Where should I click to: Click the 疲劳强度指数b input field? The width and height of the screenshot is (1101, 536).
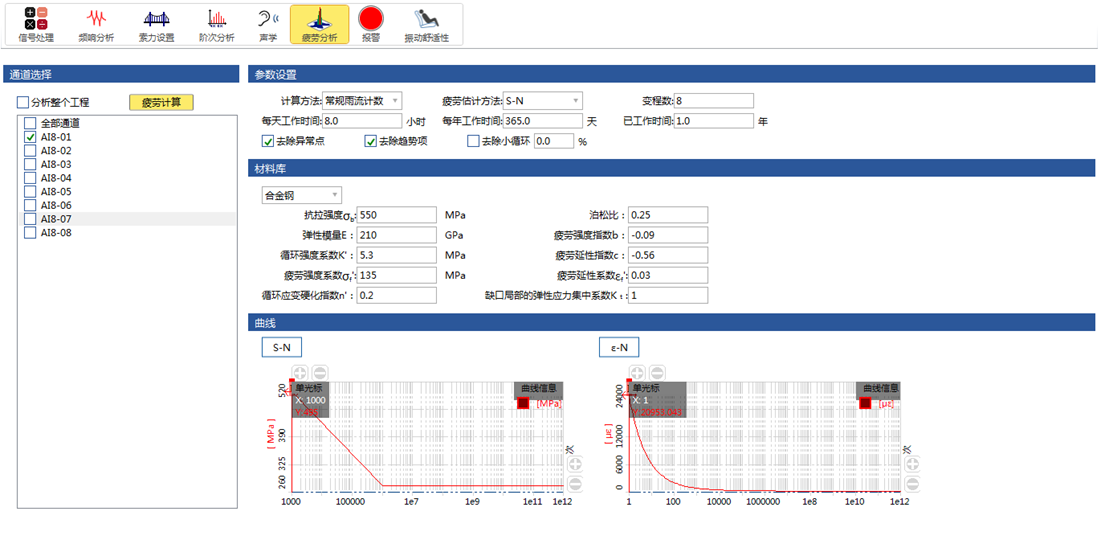point(668,235)
